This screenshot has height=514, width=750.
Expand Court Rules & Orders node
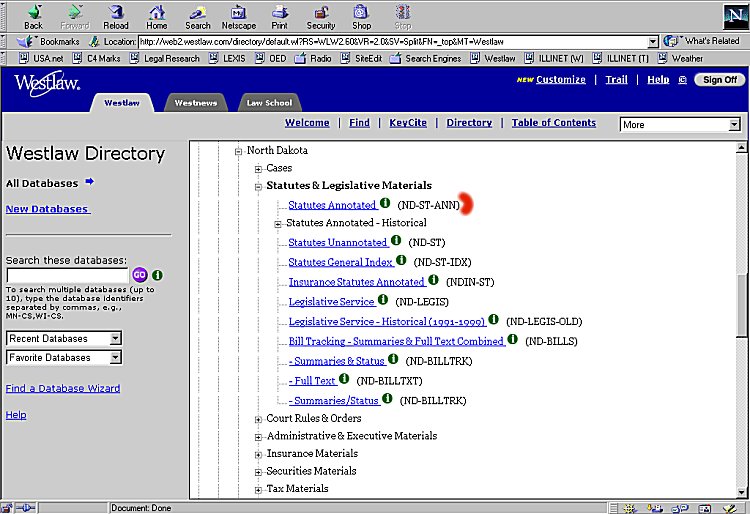[258, 419]
